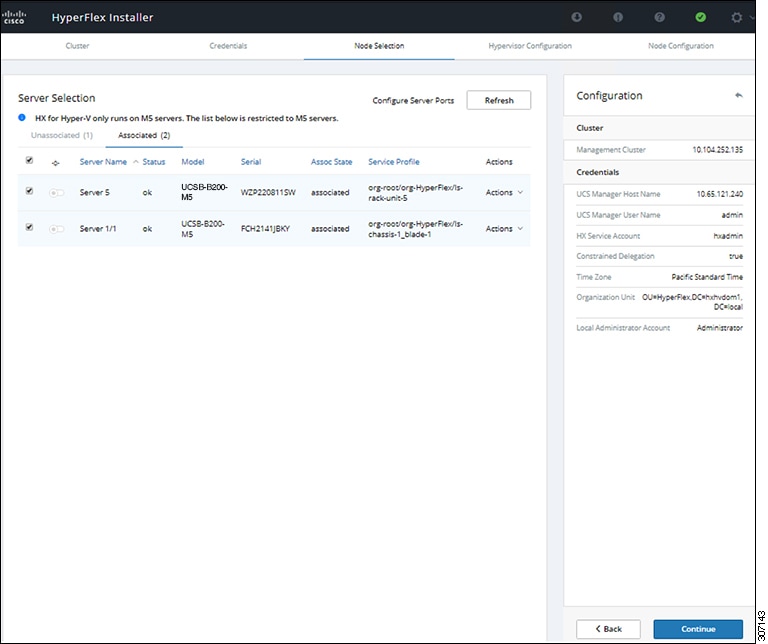The height and width of the screenshot is (644, 768).
Task: Switch to the Unassociated (1) tab
Action: click(62, 135)
